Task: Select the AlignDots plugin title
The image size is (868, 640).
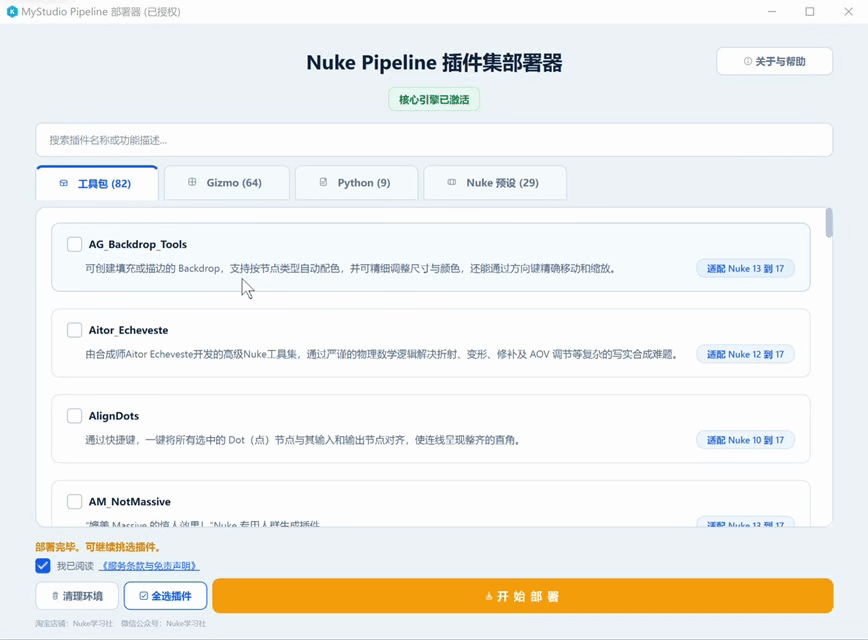Action: click(x=114, y=416)
